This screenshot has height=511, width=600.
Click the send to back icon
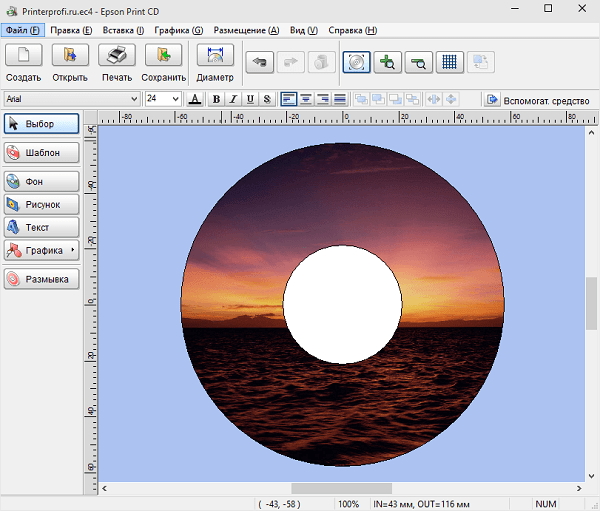click(412, 99)
